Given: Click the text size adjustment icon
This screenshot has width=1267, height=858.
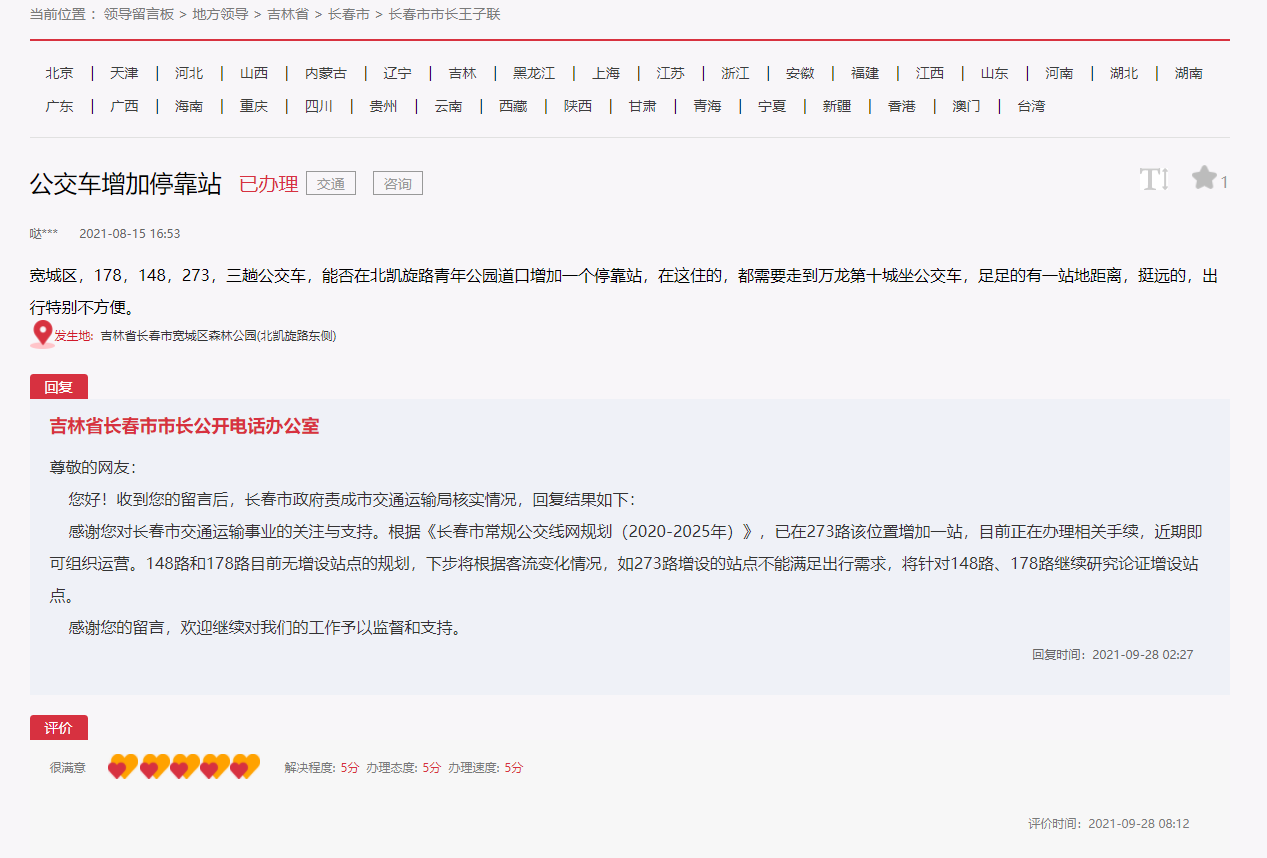Looking at the screenshot, I should [1153, 180].
